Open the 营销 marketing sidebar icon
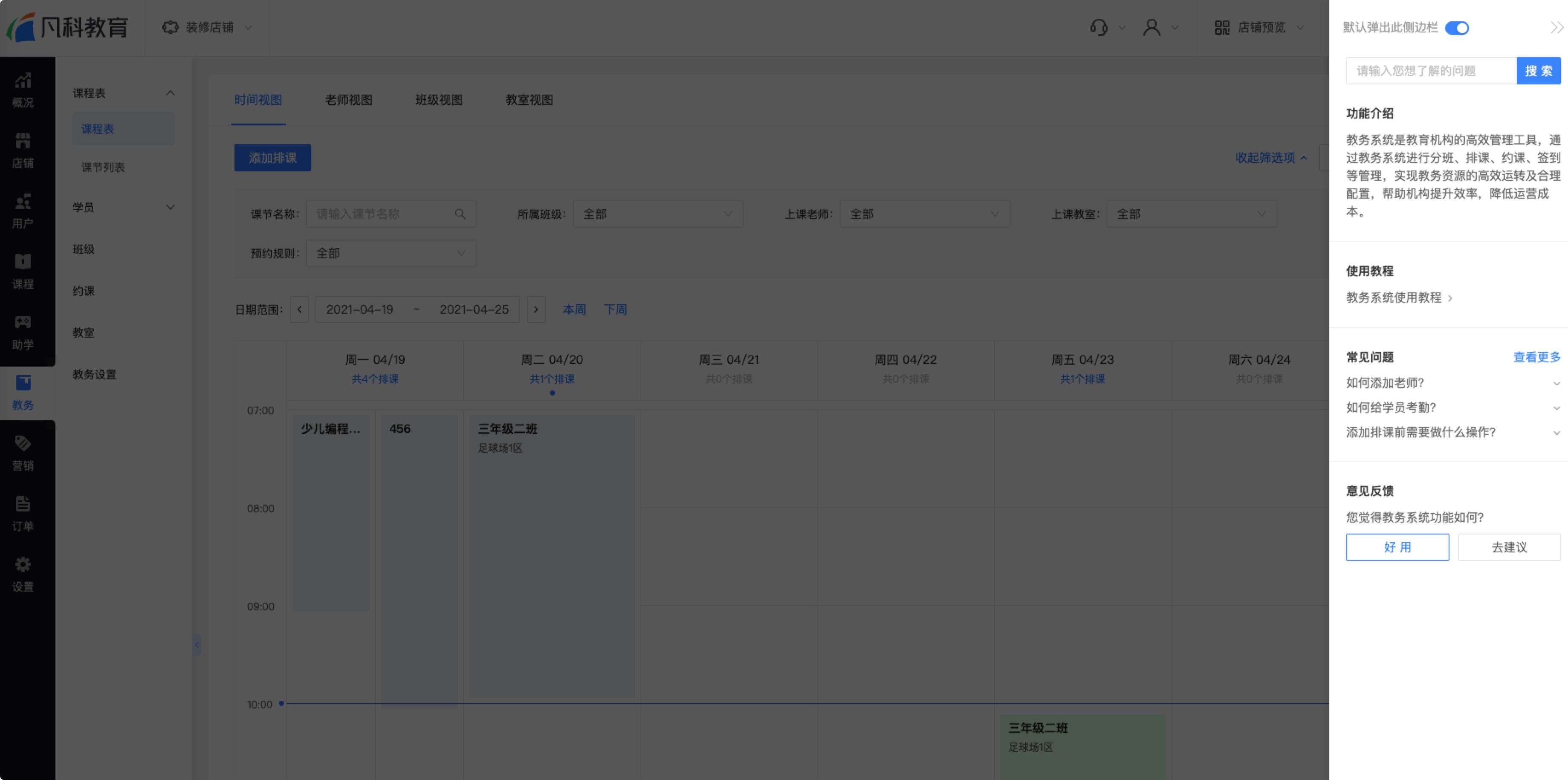1568x780 pixels. tap(23, 453)
